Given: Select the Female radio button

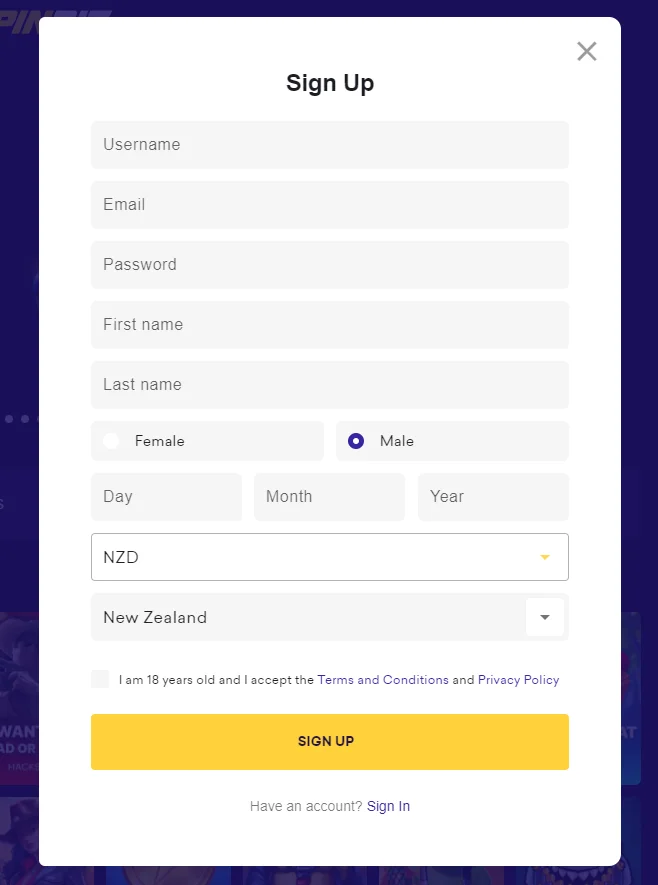Looking at the screenshot, I should coord(111,441).
